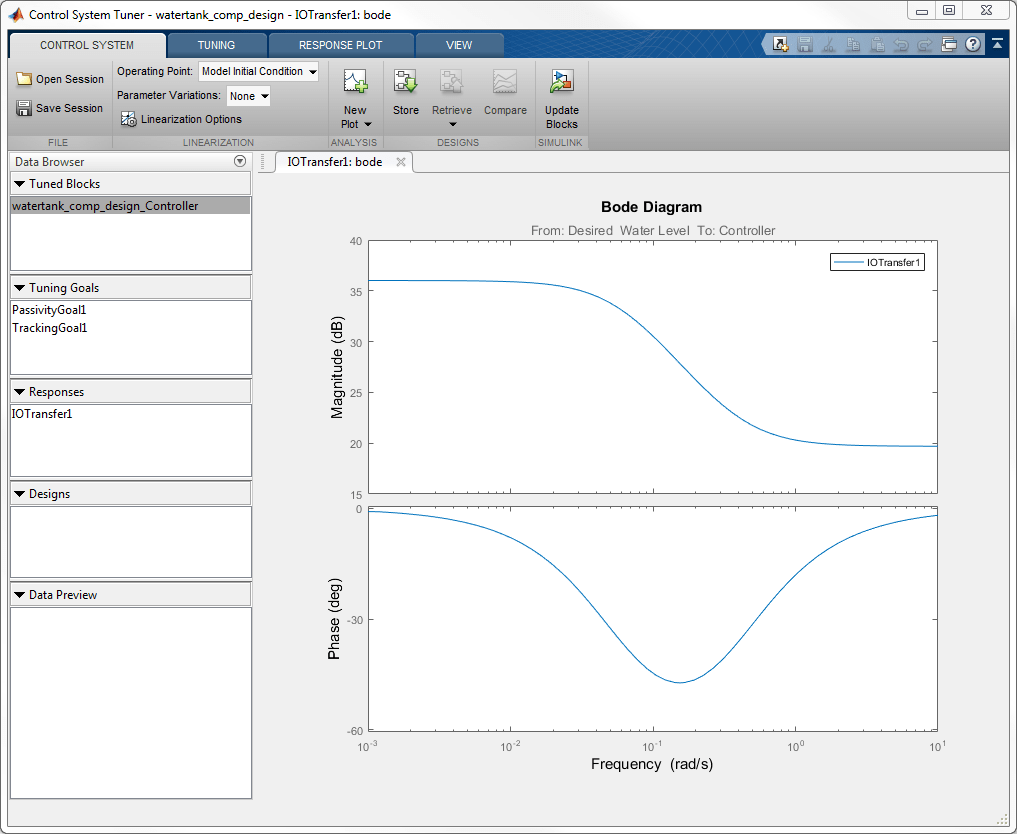
Task: Open the help question mark icon
Action: 973,44
